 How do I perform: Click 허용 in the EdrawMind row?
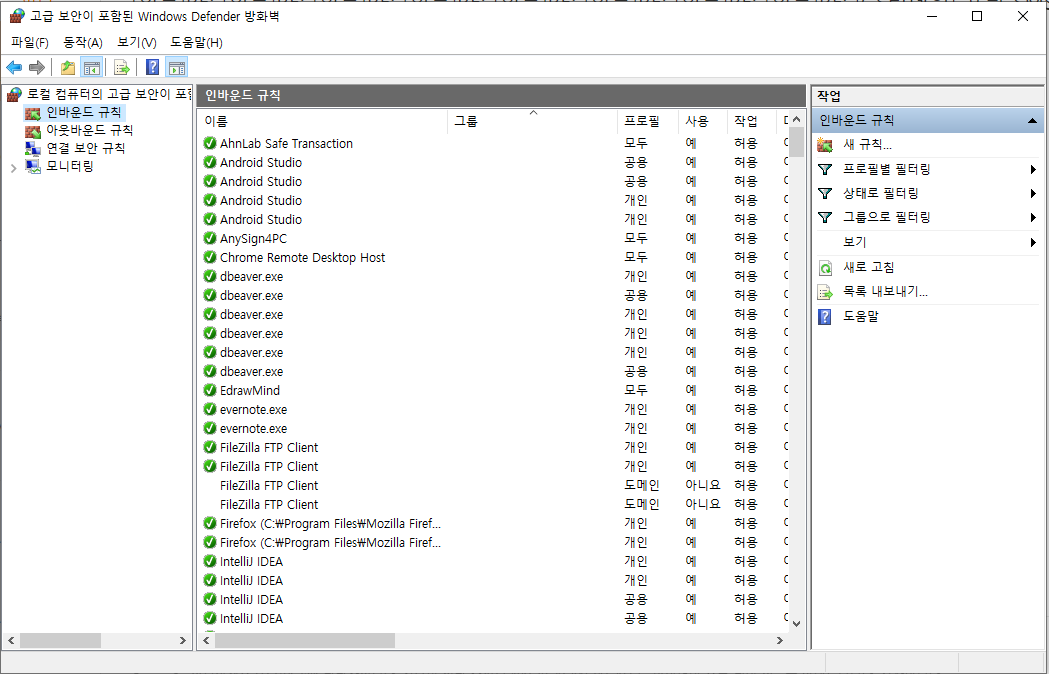coord(746,390)
